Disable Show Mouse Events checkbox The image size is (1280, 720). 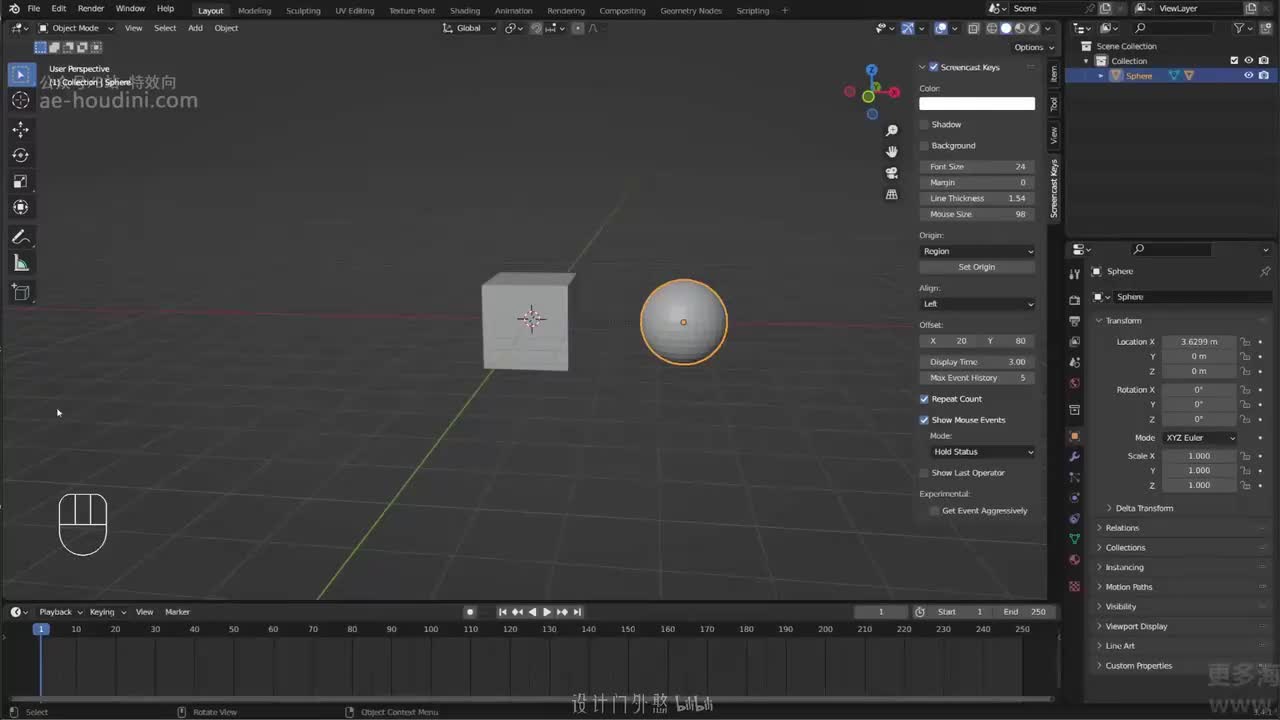(924, 420)
